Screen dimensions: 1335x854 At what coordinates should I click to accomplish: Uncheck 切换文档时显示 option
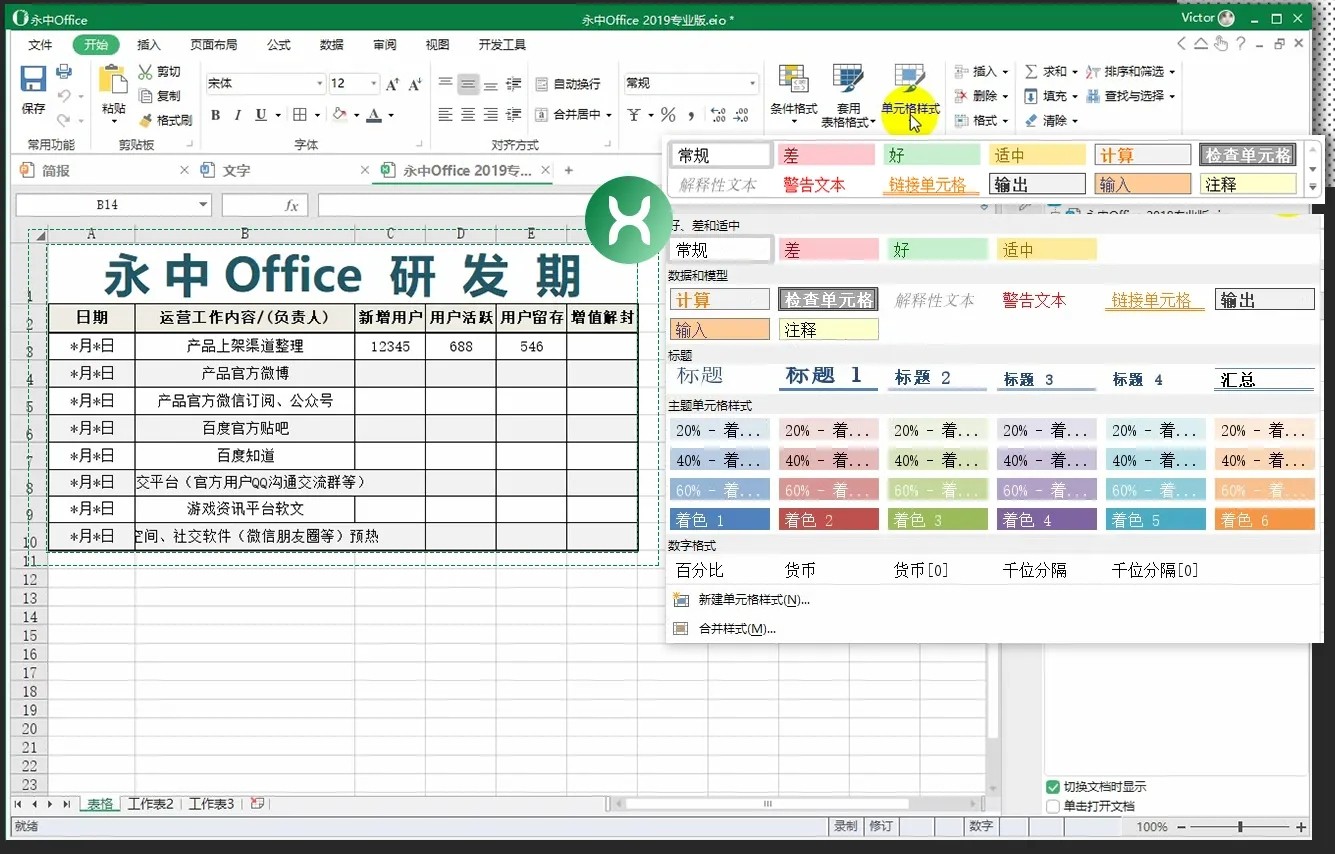coord(1053,787)
